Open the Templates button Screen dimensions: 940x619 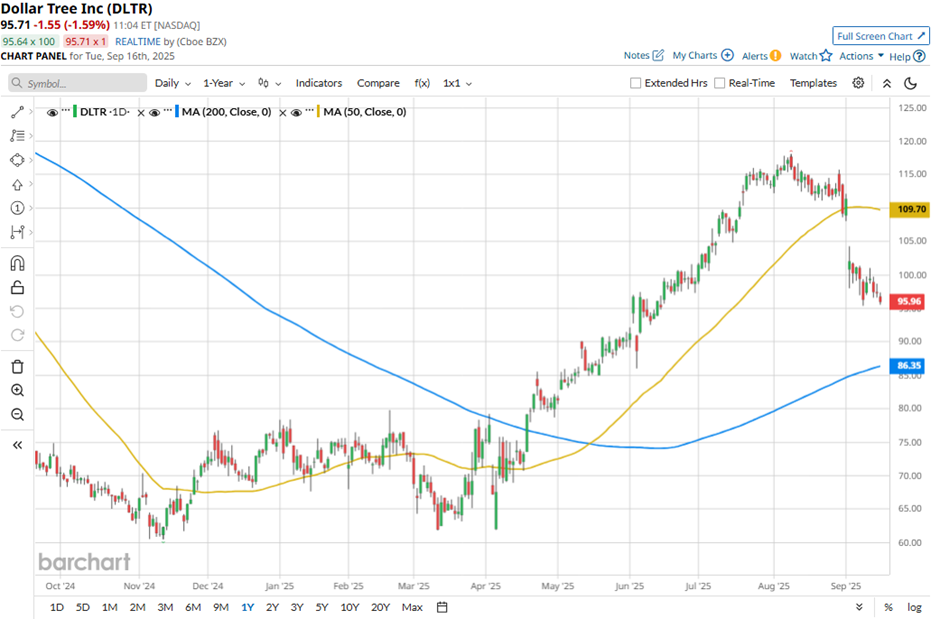[813, 83]
